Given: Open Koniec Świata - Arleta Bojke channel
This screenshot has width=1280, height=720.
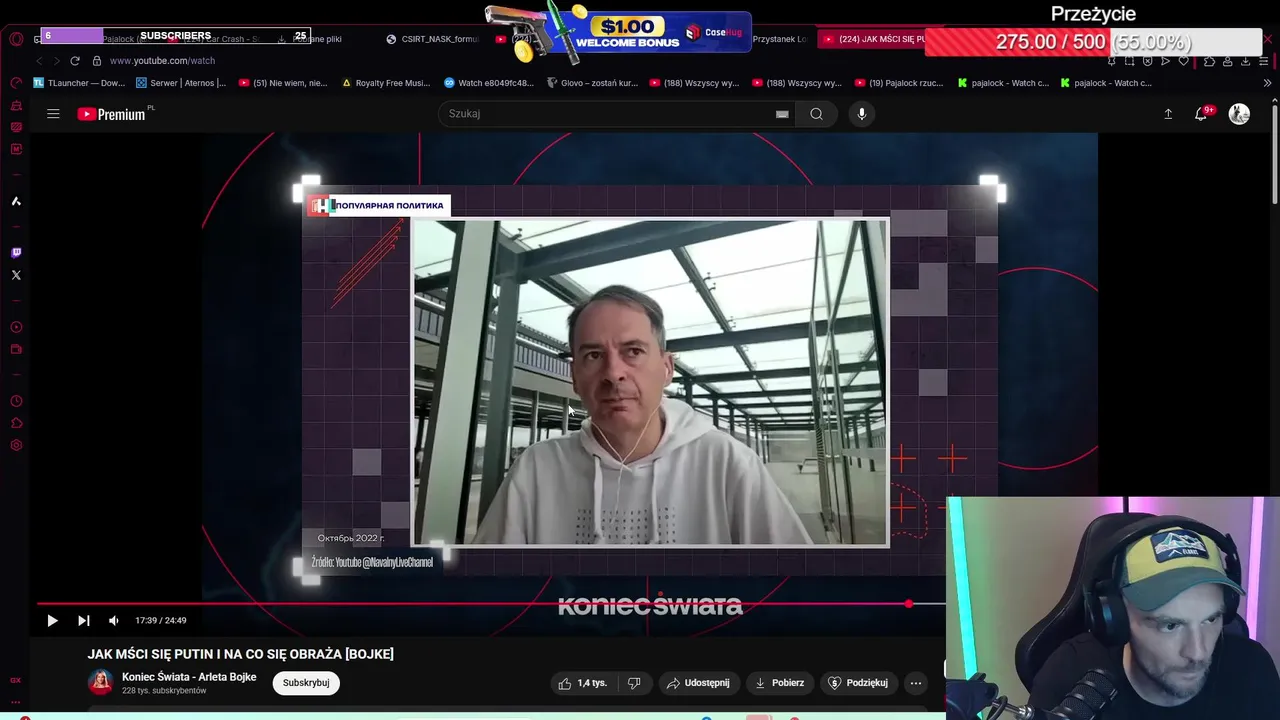Looking at the screenshot, I should [189, 677].
